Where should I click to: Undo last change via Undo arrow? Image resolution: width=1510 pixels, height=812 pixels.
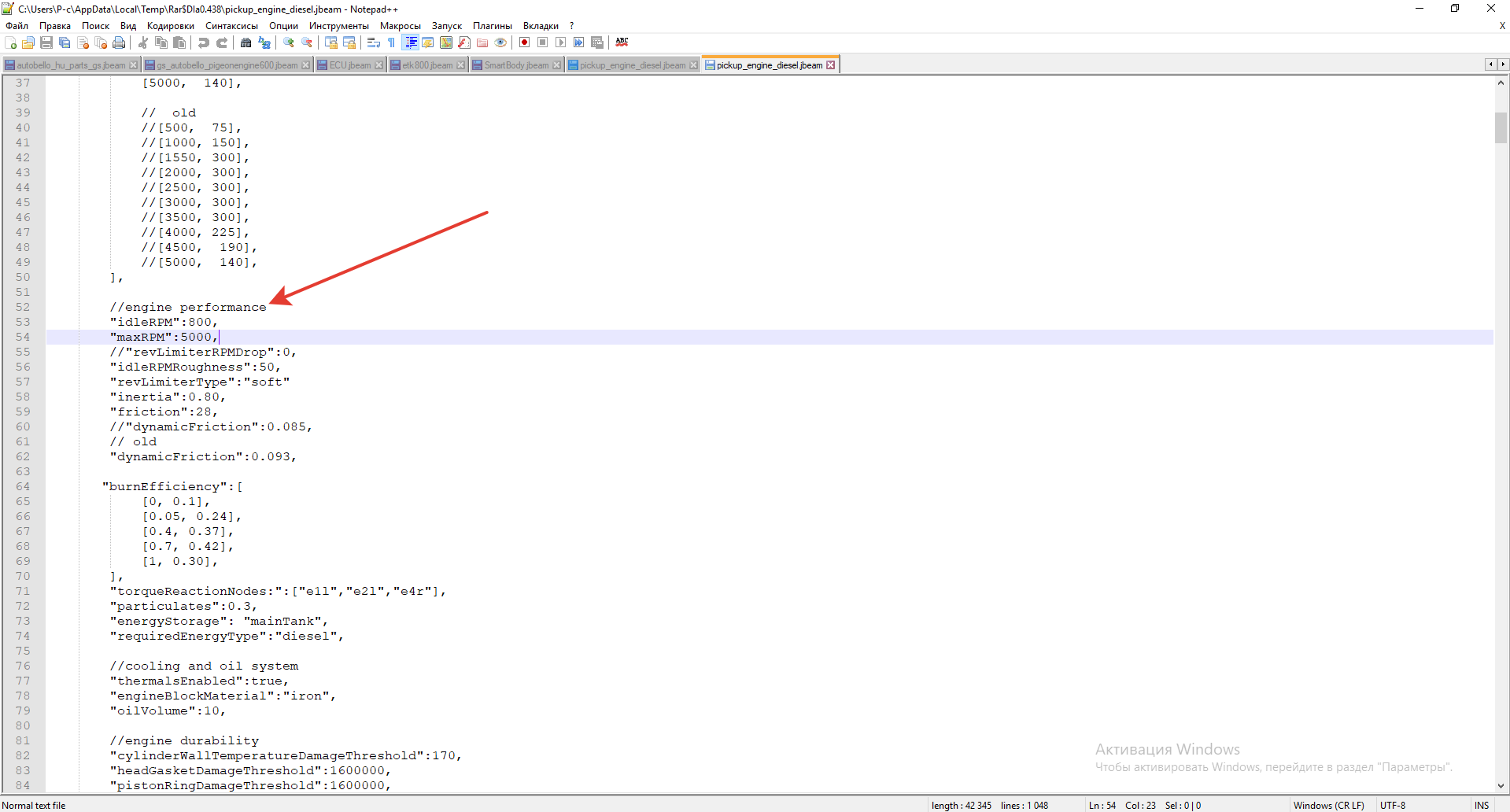coord(204,42)
